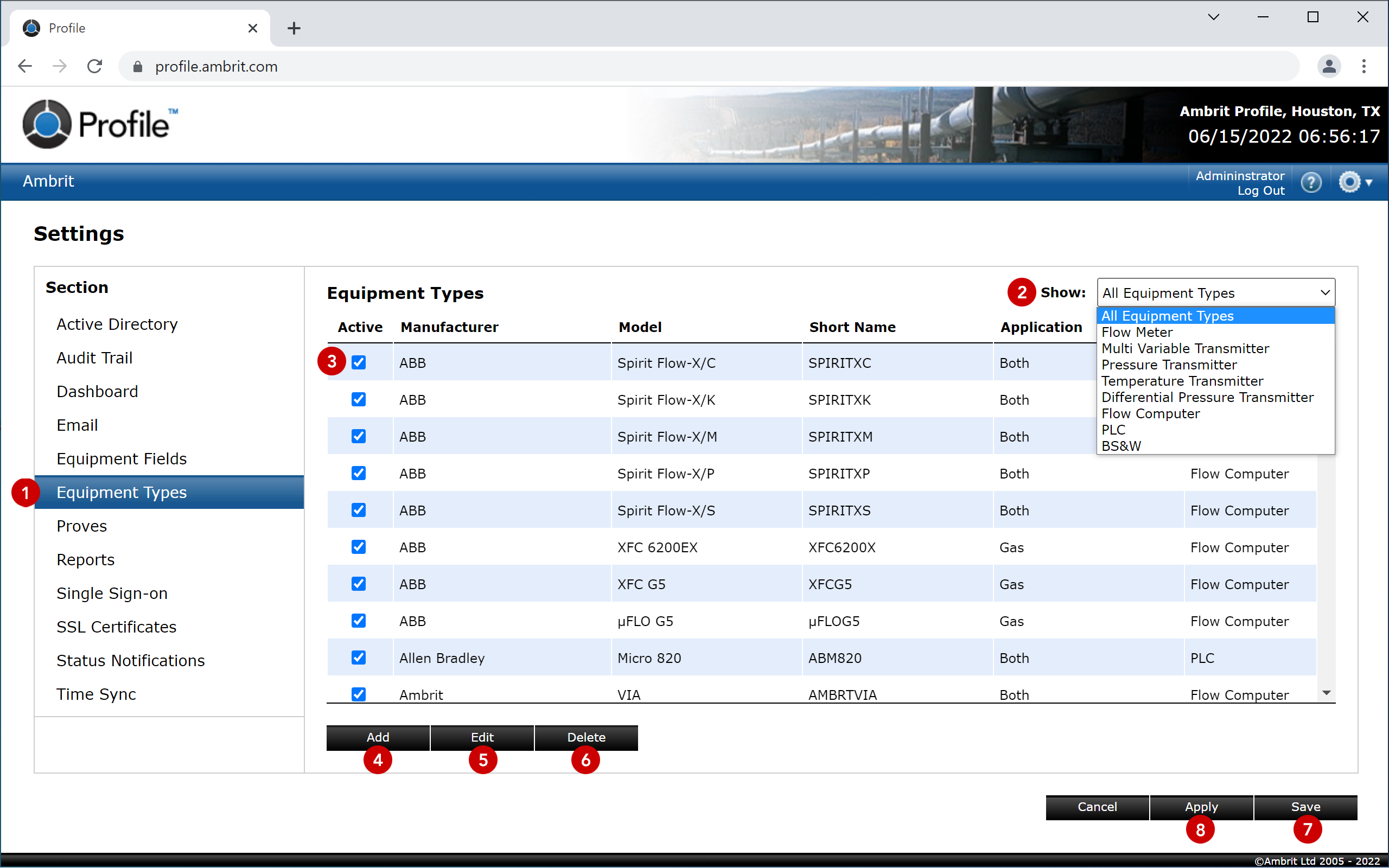
Task: Open the browser user account icon
Action: point(1329,67)
